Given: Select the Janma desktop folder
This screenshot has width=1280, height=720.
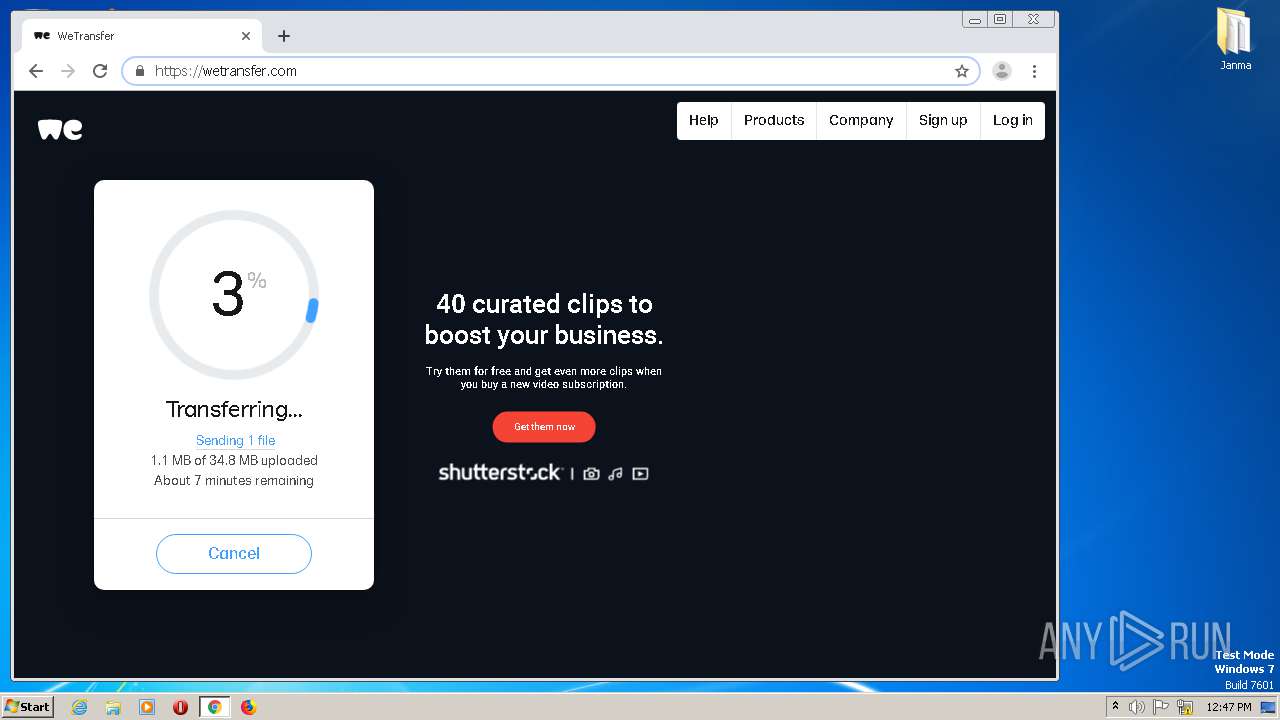Looking at the screenshot, I should pos(1235,40).
